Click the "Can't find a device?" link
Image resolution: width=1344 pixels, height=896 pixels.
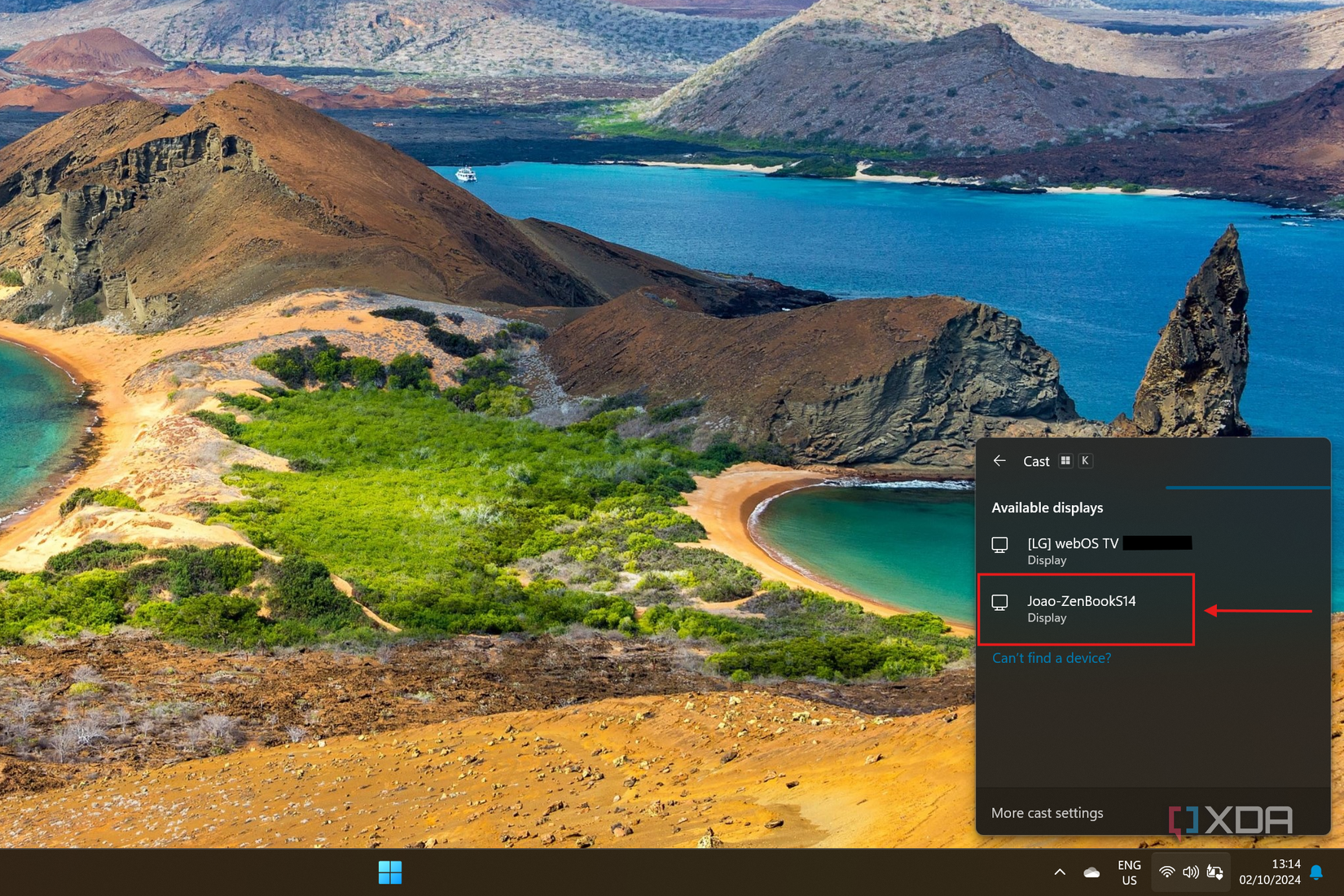tap(1051, 658)
